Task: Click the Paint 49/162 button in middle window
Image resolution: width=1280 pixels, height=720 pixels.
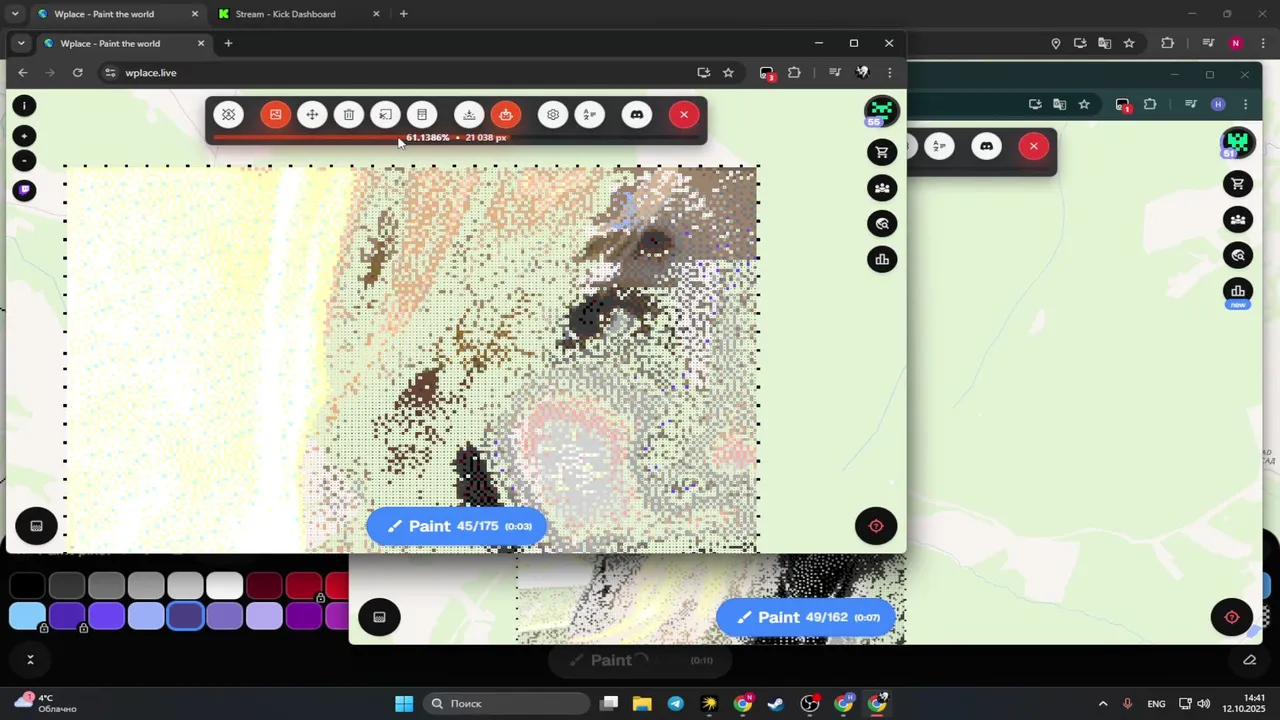Action: click(806, 618)
